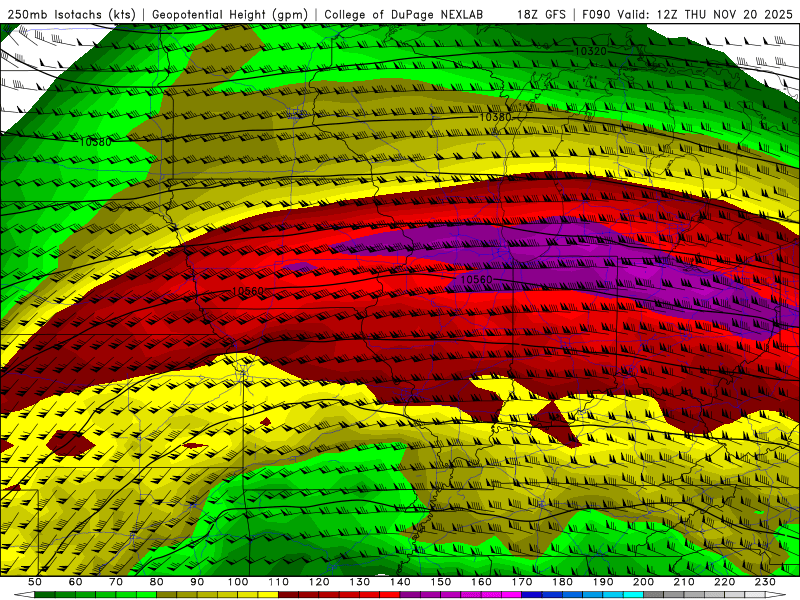
Task: Click the 90 knot scale label
Action: coord(197,582)
